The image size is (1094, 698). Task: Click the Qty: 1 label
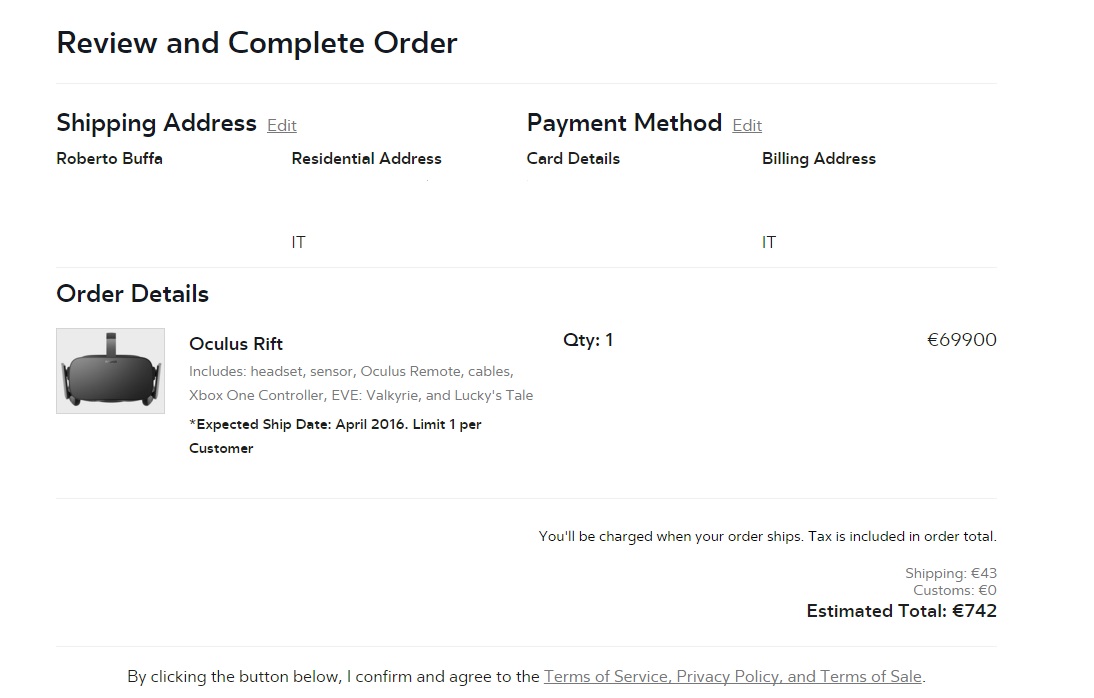coord(588,340)
